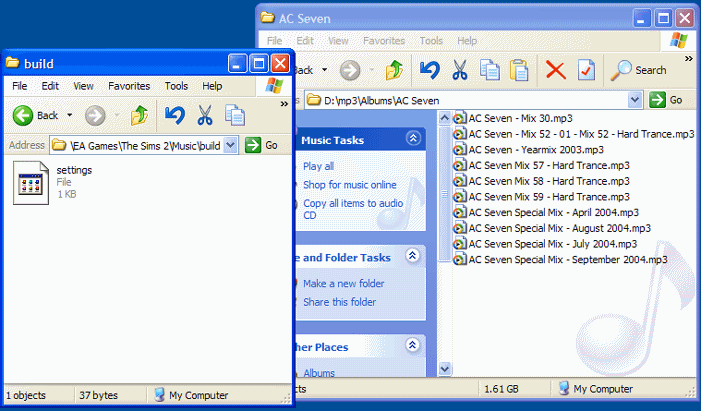Open the Favorites menu in build window
Viewport: 701px width, 411px height.
tap(129, 87)
